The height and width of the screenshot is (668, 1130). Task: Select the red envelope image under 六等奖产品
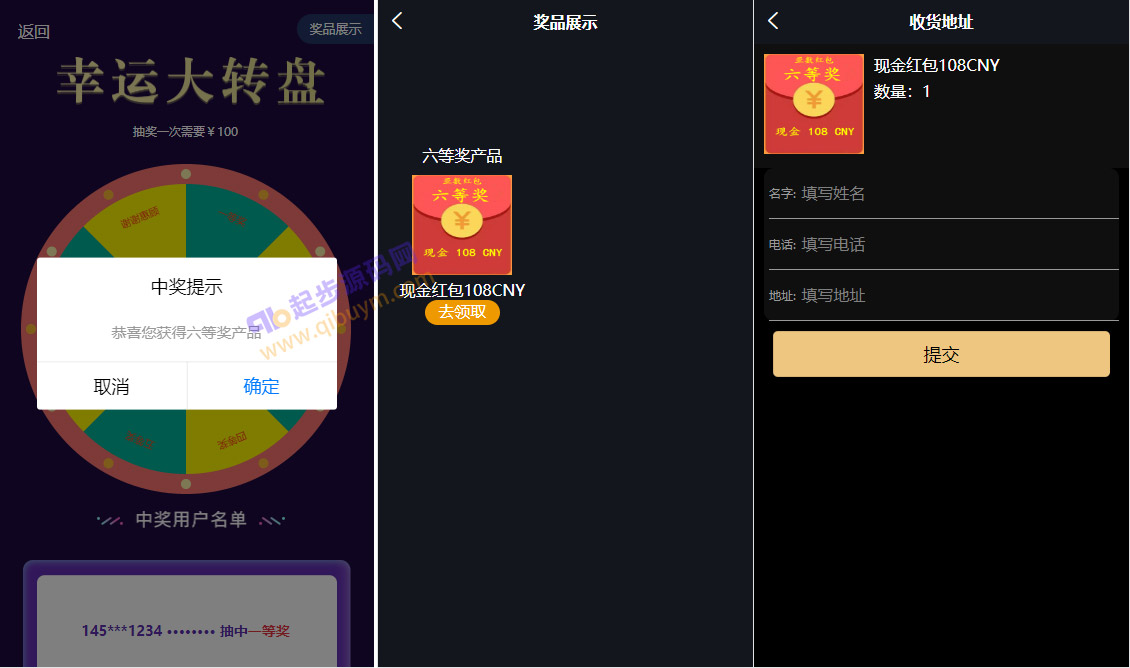[462, 225]
